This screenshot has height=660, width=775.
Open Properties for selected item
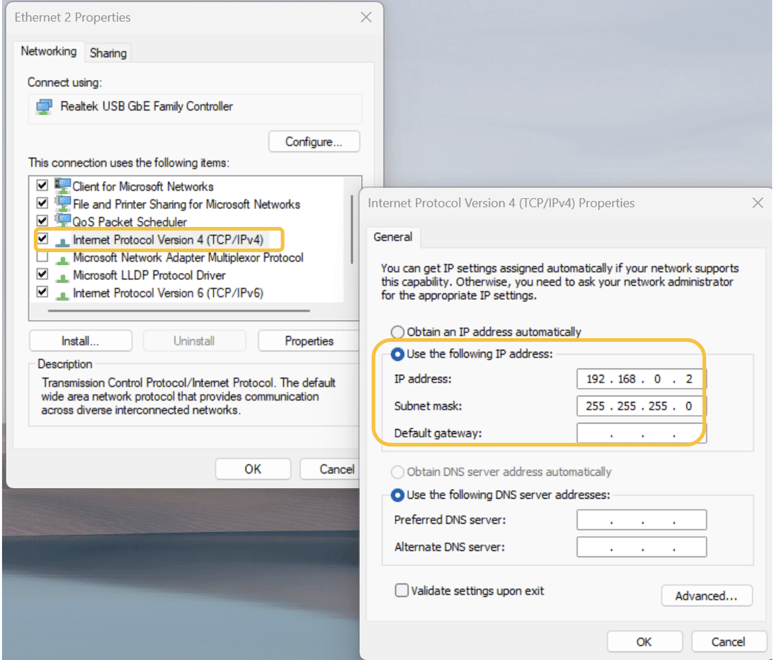point(309,341)
